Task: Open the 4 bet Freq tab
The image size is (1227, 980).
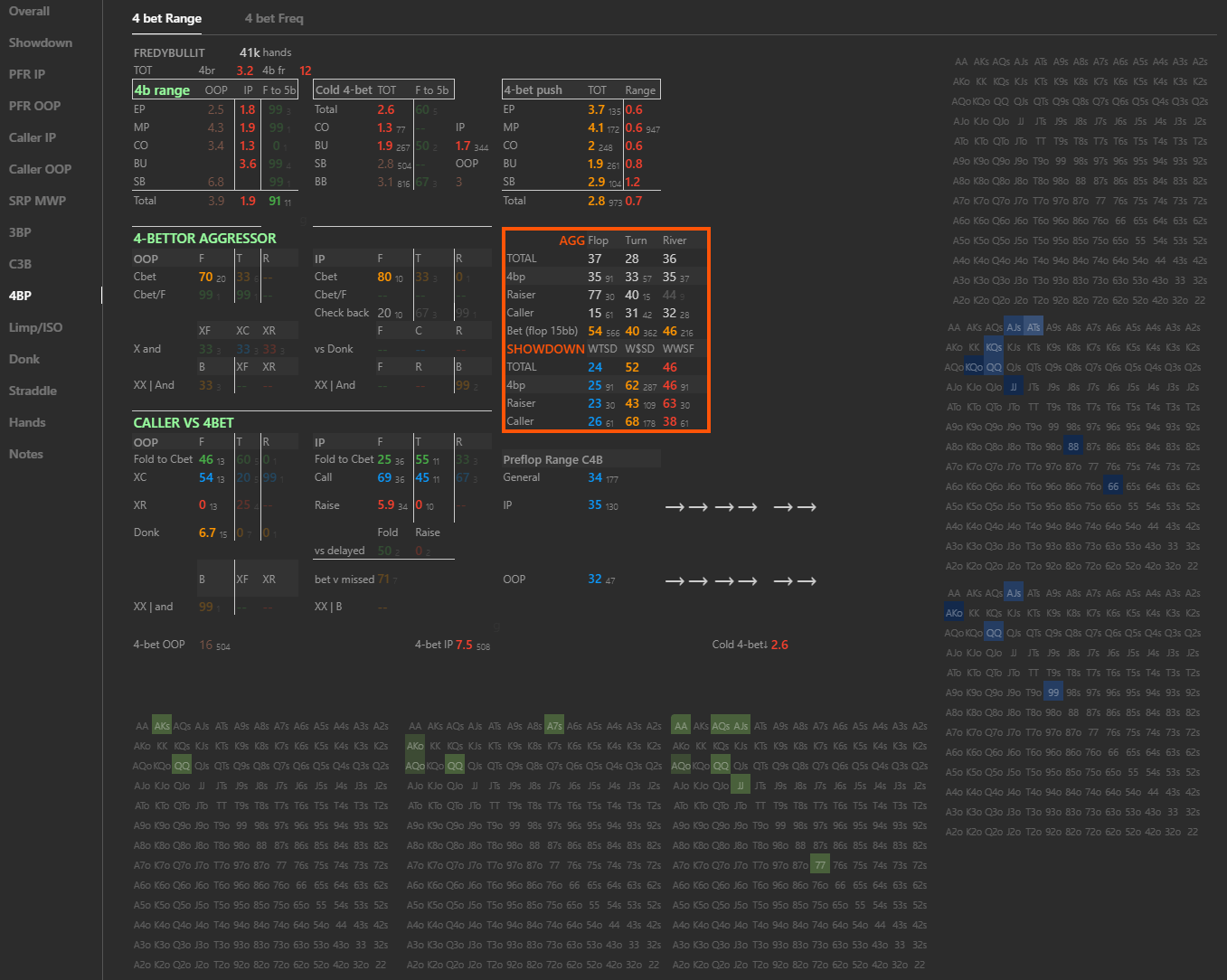Action: (274, 18)
